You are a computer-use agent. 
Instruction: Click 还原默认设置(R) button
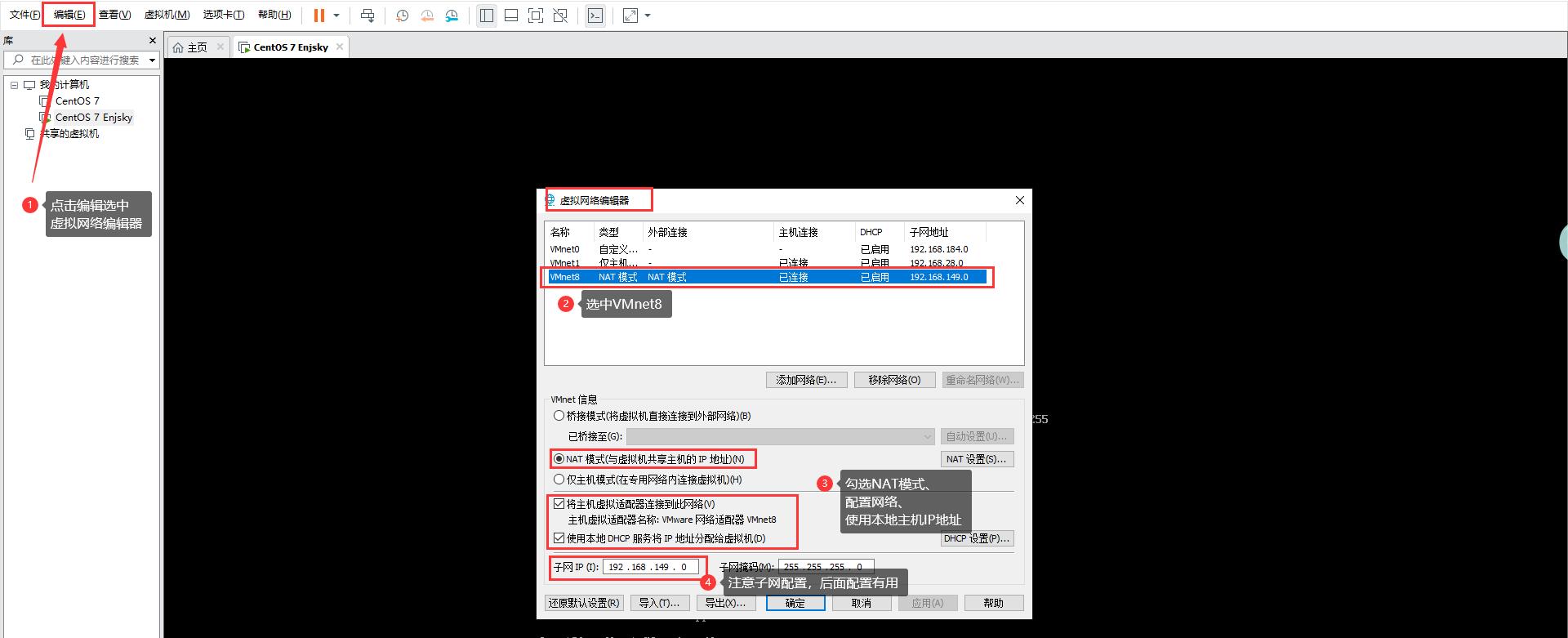click(584, 603)
